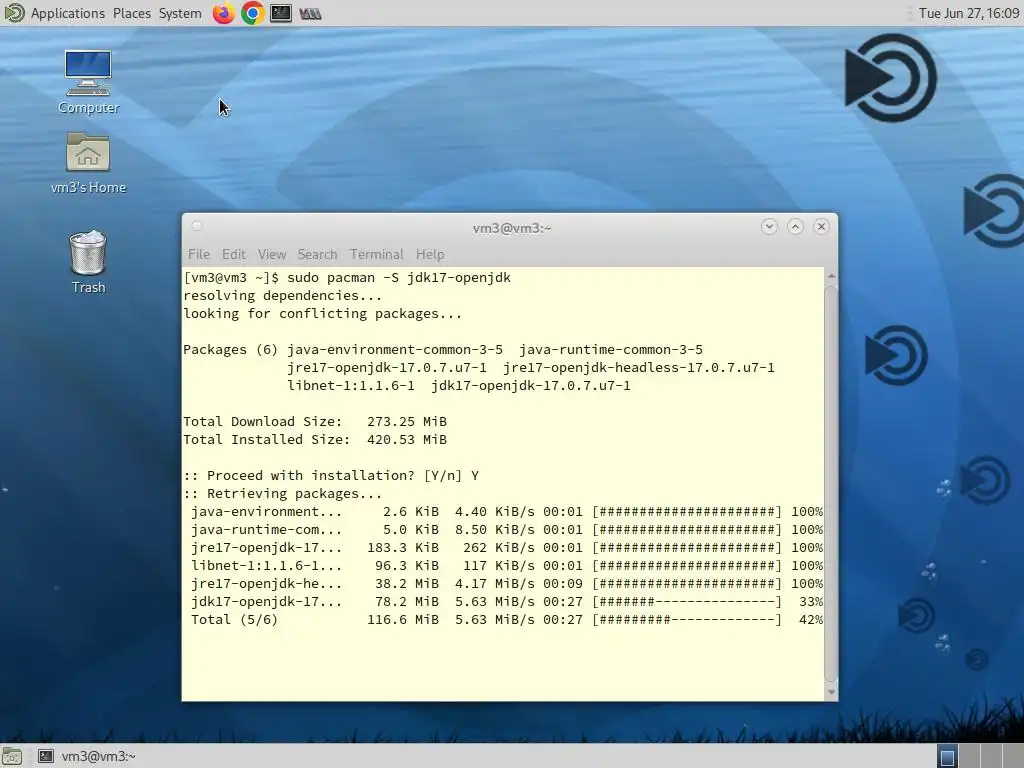Click the terminal vertical scrollbar track

coord(831,483)
